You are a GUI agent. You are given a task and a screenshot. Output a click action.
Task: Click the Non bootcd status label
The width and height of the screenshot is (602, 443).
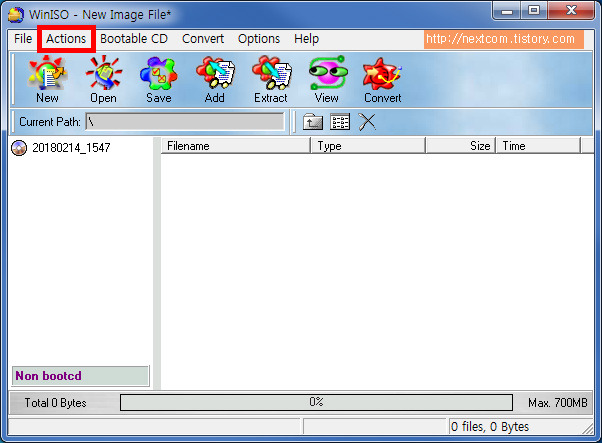[81, 376]
